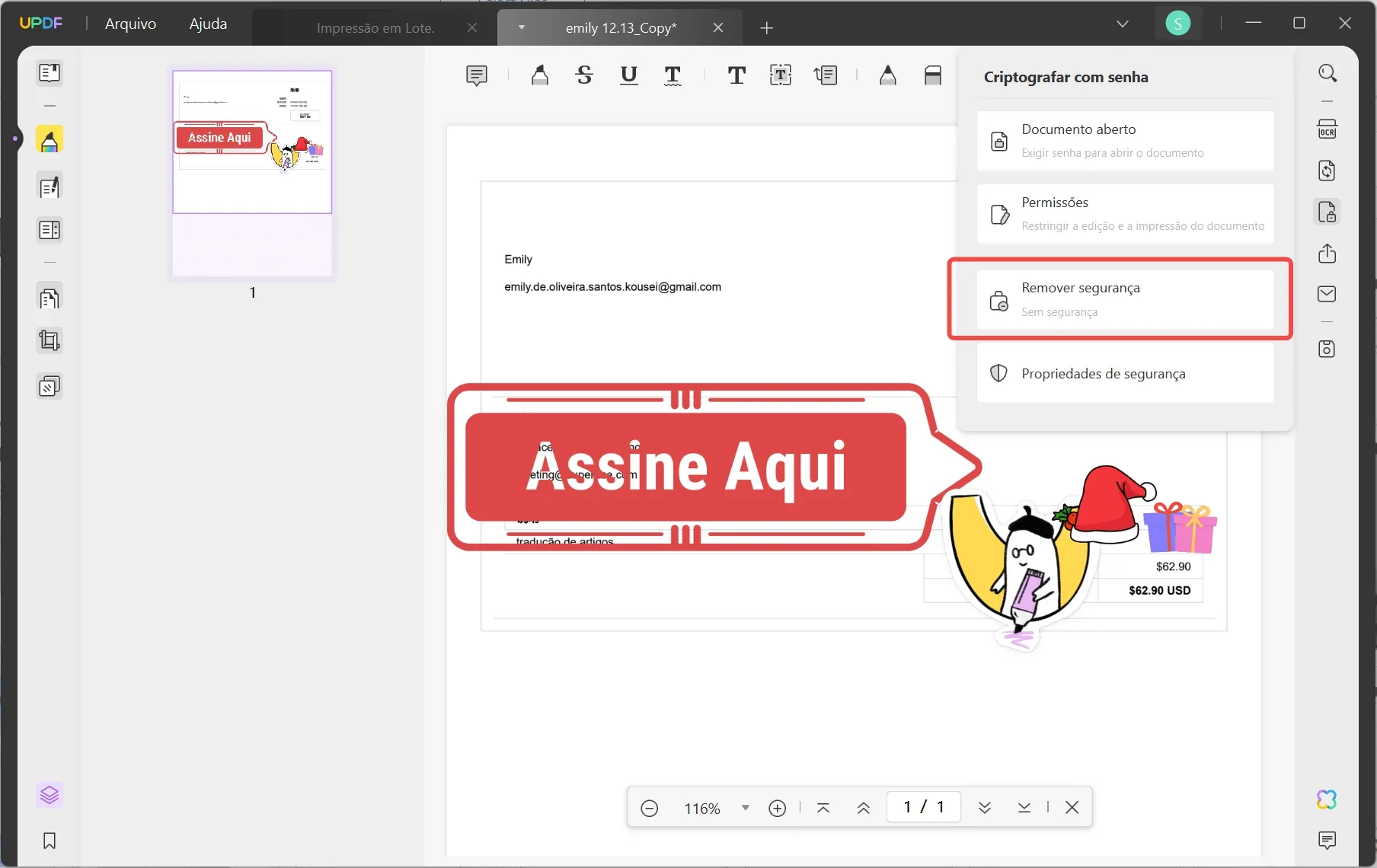Toggle strikethrough formatting
Viewport: 1377px width, 868px height.
coord(584,75)
